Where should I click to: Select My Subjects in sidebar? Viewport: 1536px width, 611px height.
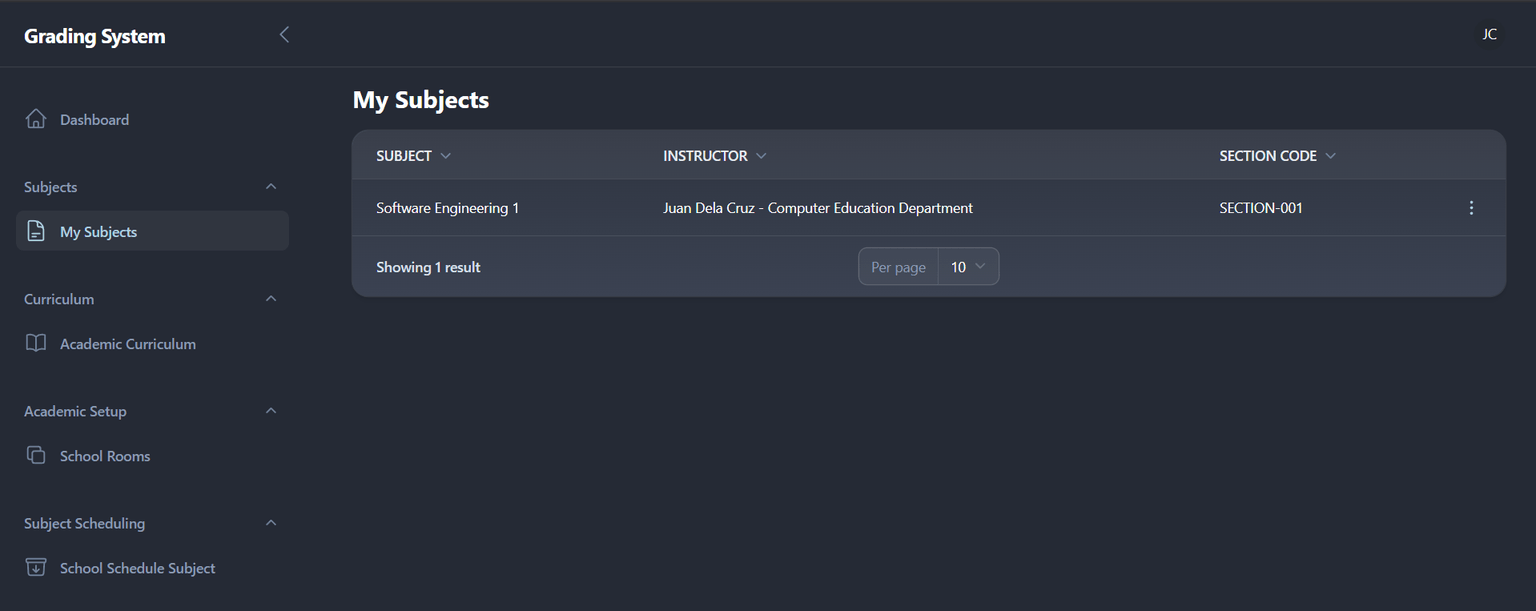click(152, 231)
